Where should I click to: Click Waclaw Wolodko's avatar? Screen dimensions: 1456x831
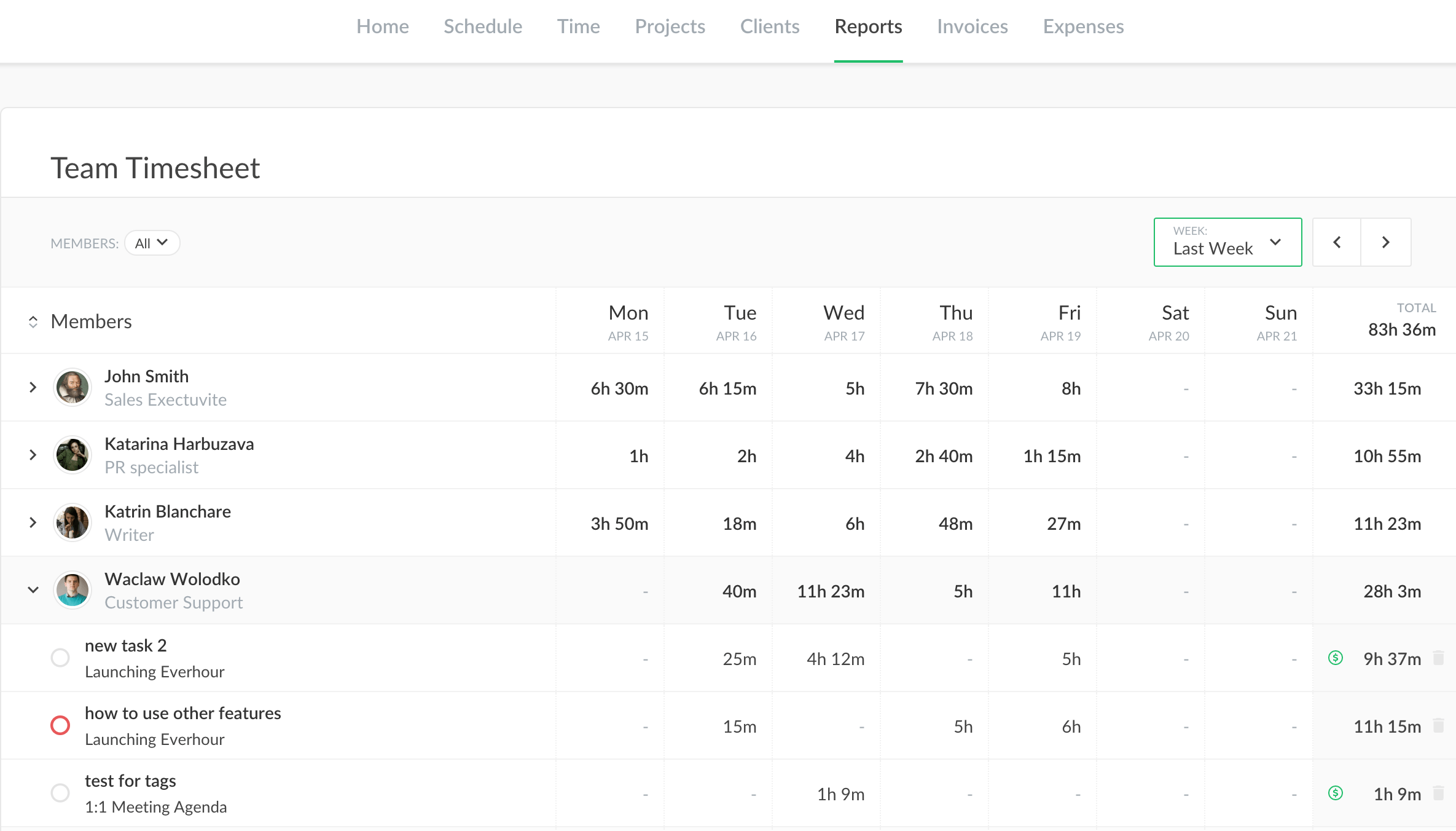(72, 590)
